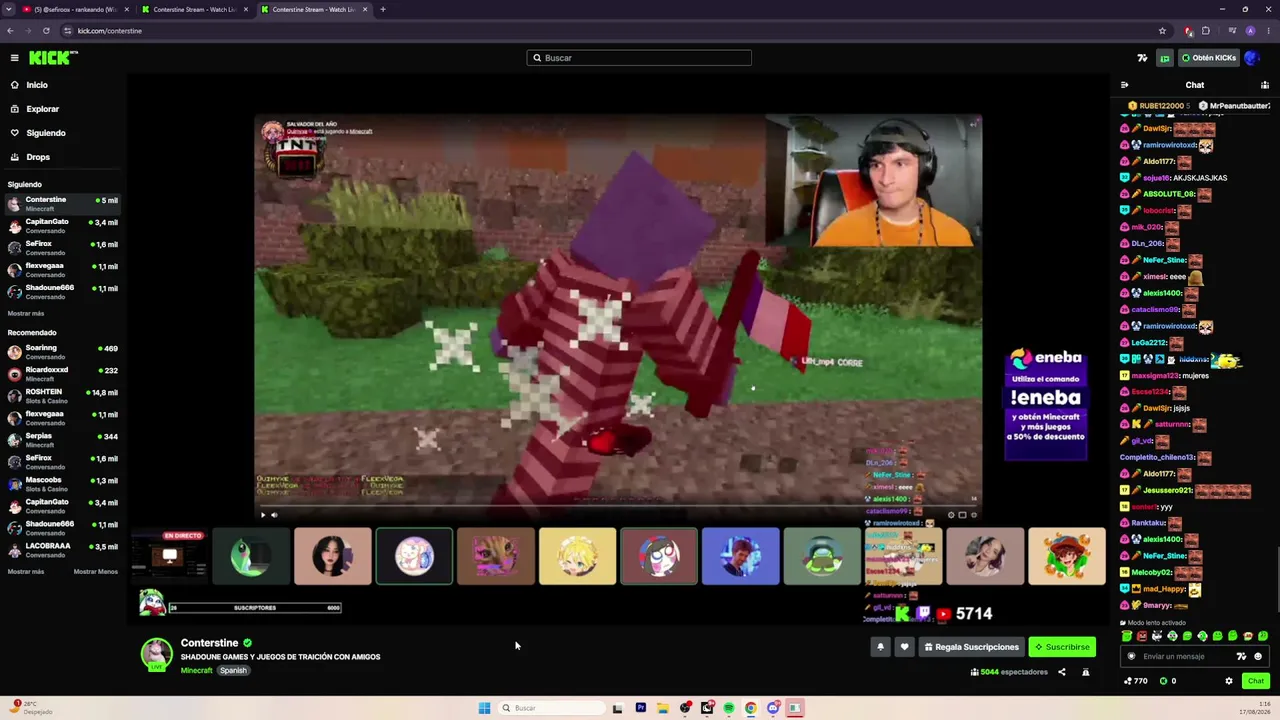
Task: Open Spotify from the taskbar
Action: [729, 708]
